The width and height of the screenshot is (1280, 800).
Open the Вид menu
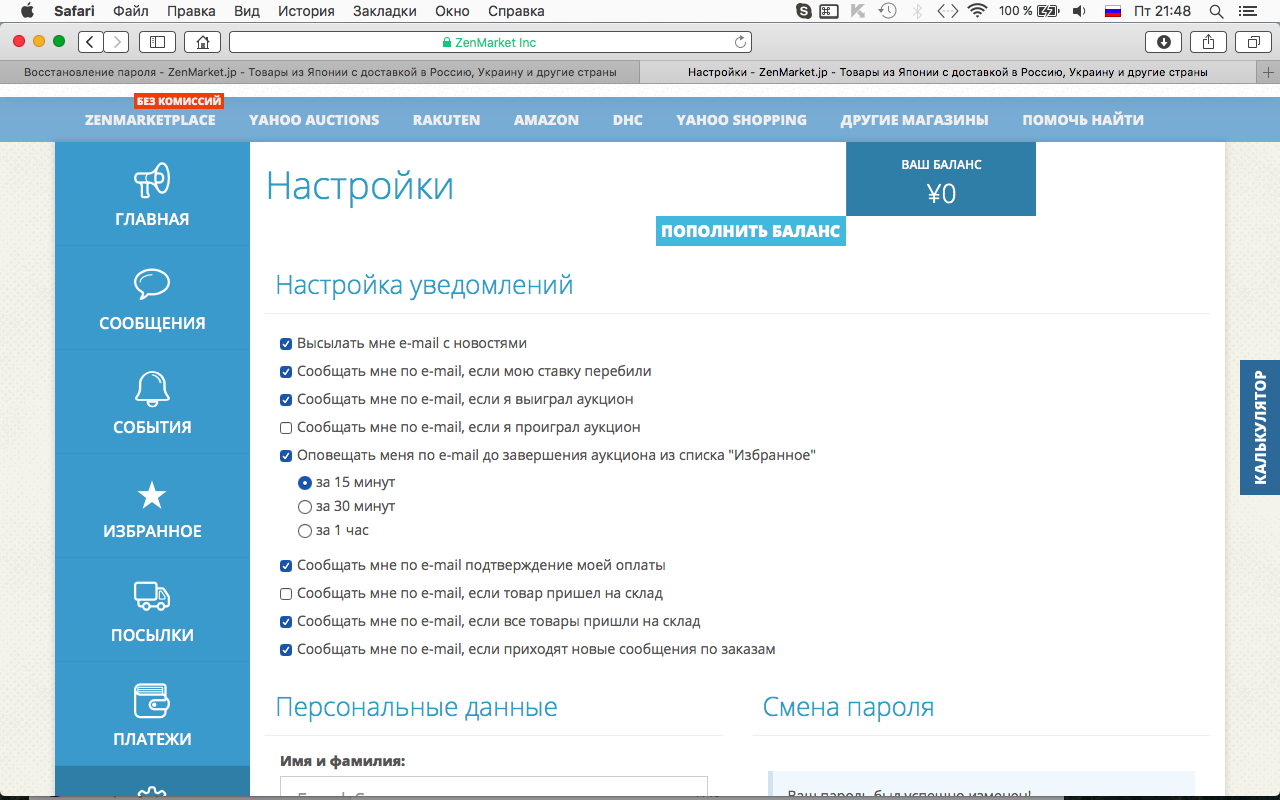[246, 11]
